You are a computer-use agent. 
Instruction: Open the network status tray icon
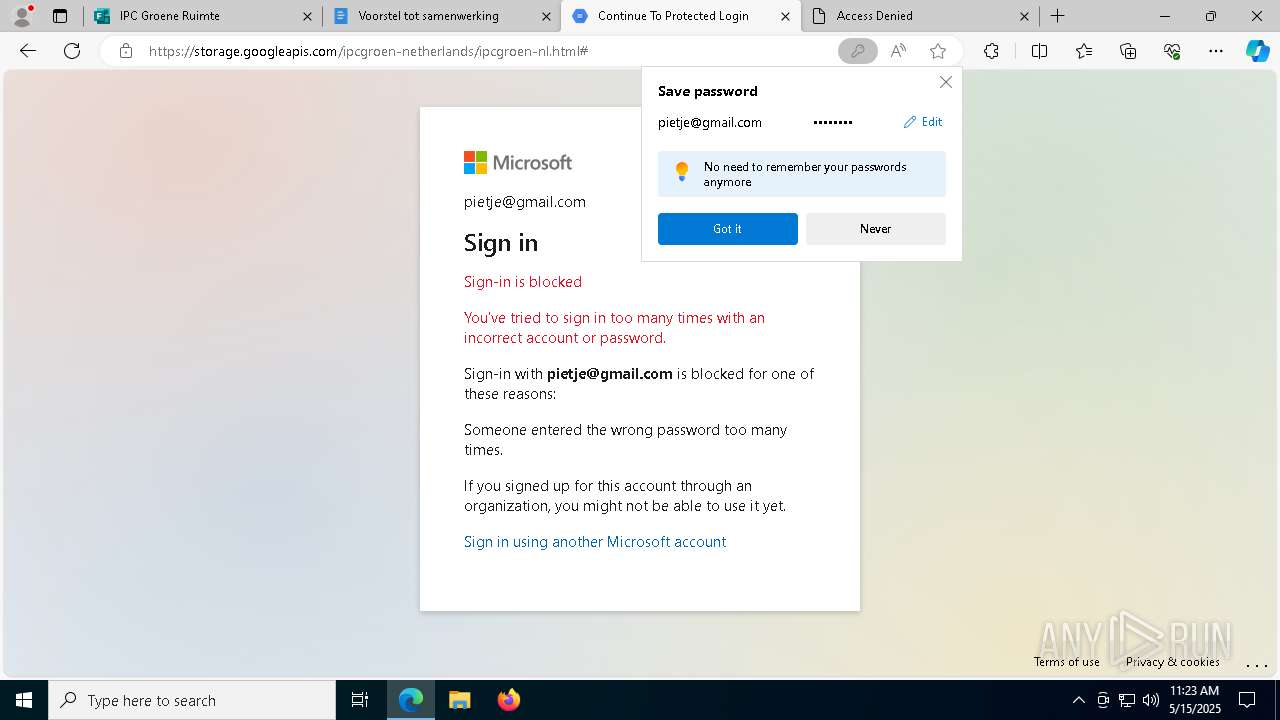point(1127,700)
